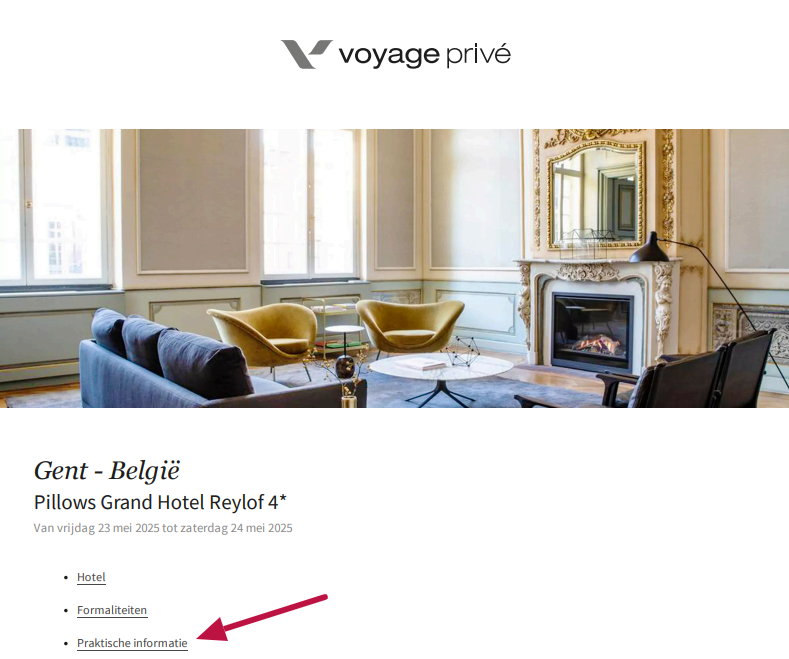Click the bullet before Praktische informatie
This screenshot has width=789, height=659.
66,644
